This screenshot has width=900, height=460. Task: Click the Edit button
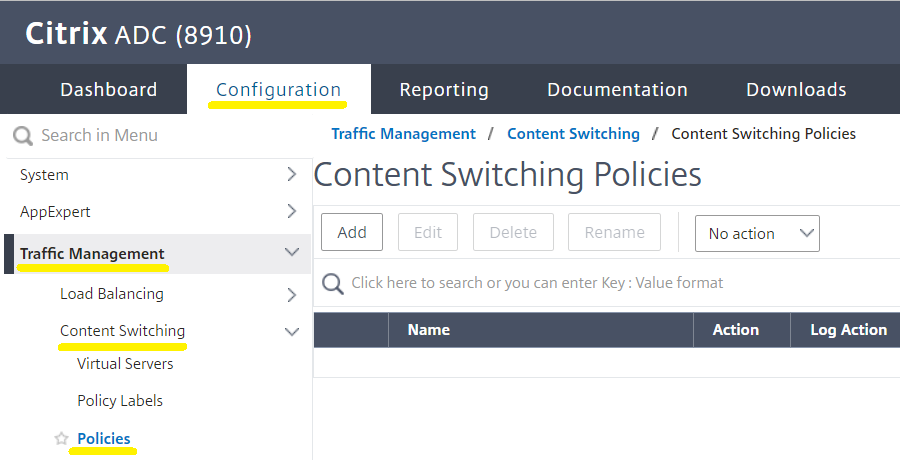click(x=428, y=232)
